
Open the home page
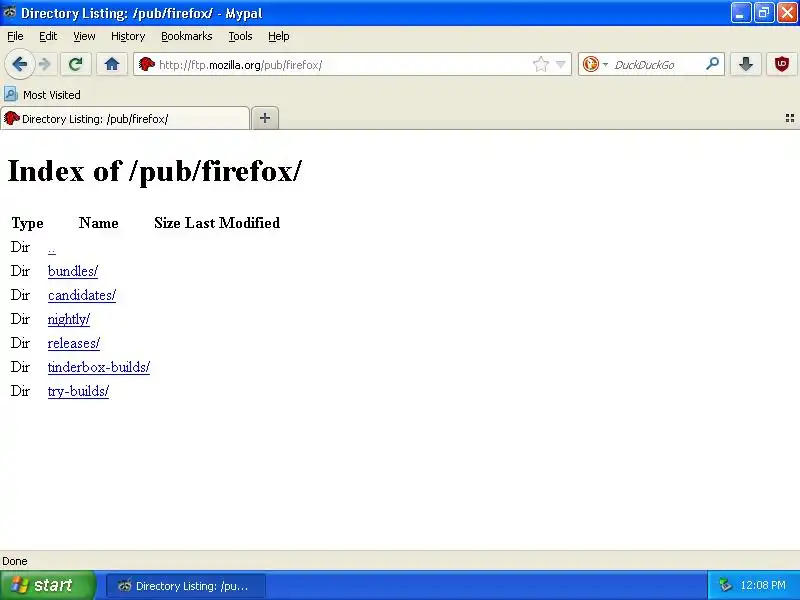[112, 65]
